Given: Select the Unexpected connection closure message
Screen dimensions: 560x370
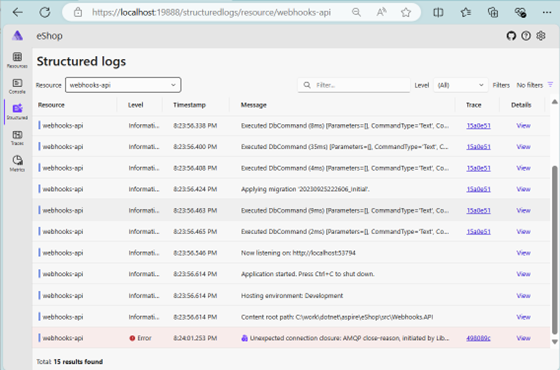Looking at the screenshot, I should click(x=349, y=338).
